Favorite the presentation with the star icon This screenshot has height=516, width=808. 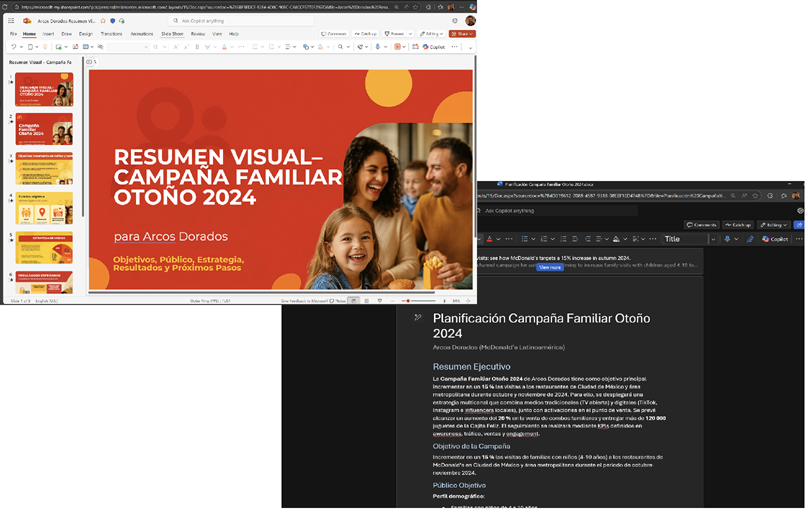click(x=103, y=21)
